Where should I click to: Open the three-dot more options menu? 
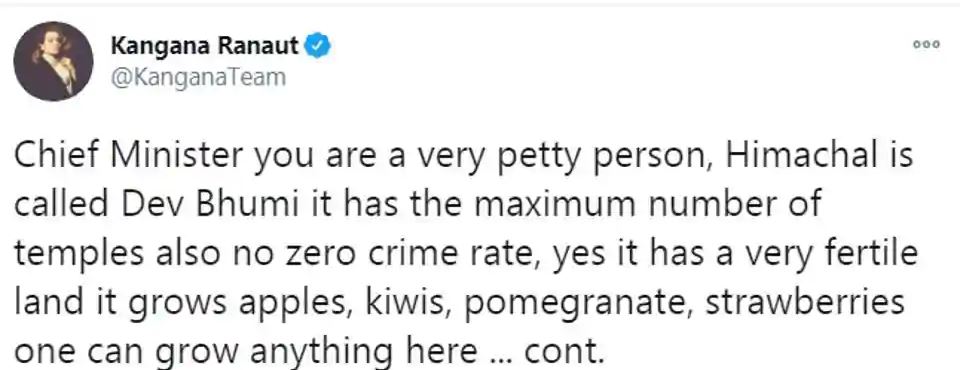926,44
